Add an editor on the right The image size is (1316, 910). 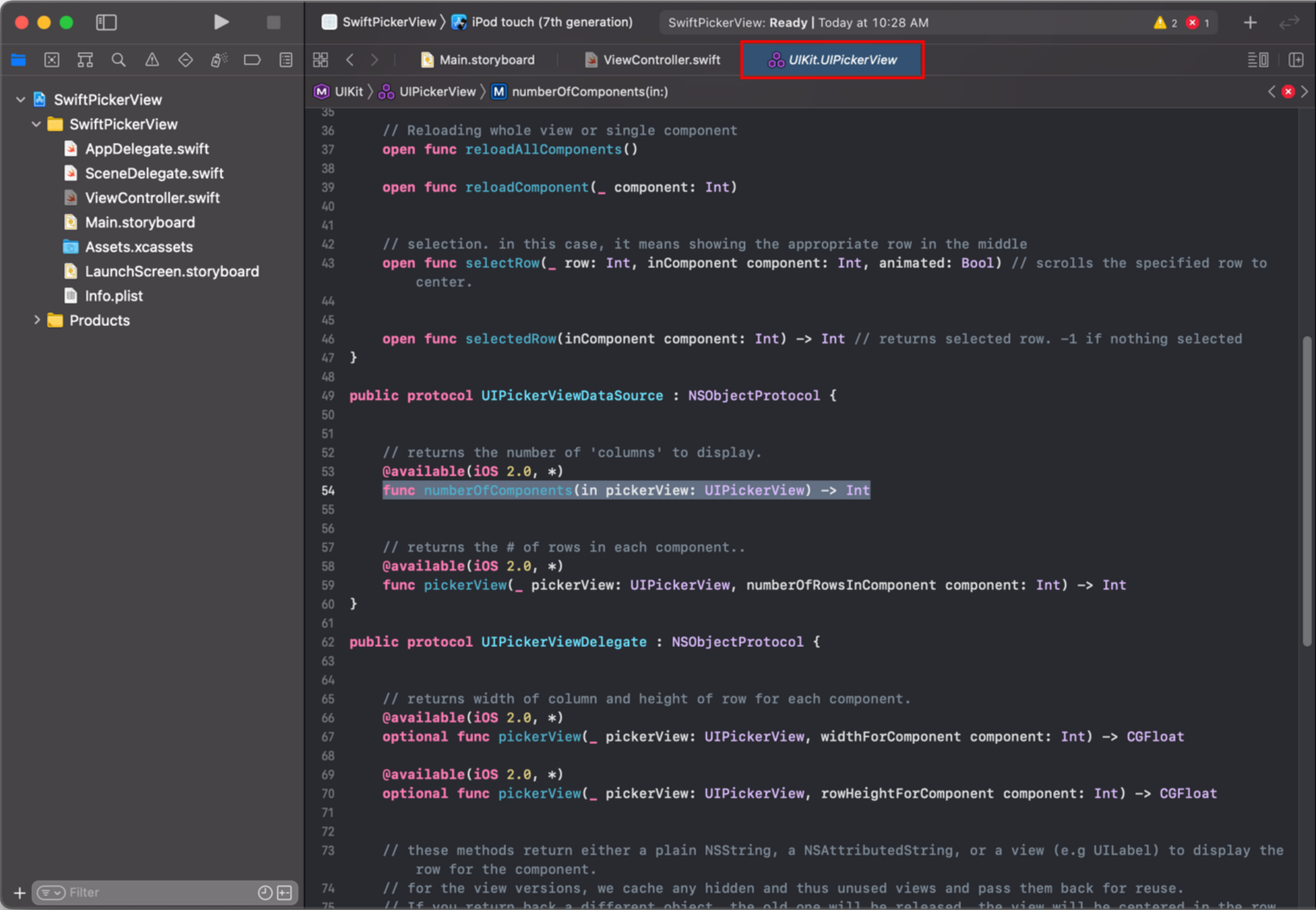[x=1296, y=60]
